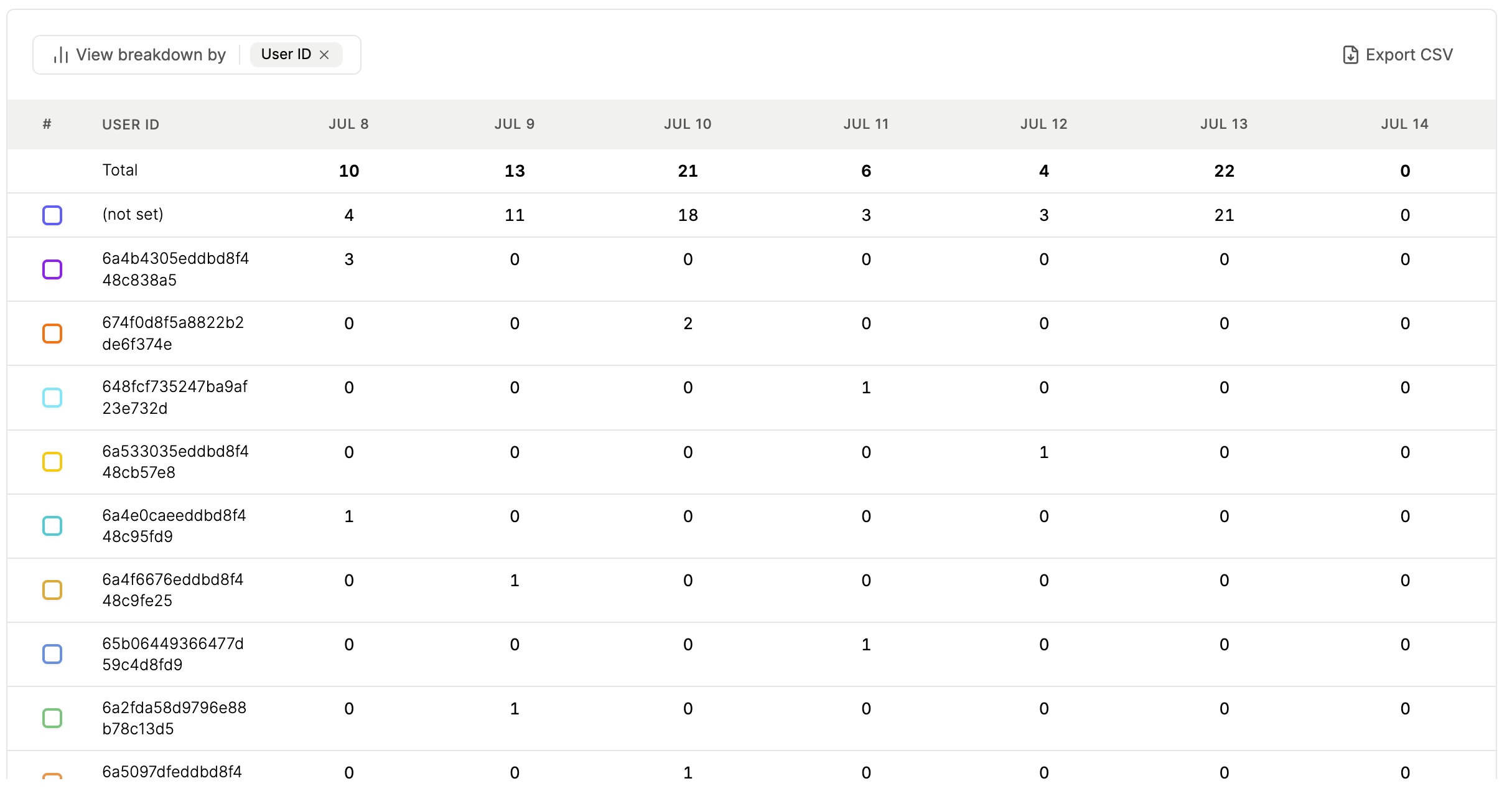Click the JUL 13 column header
The height and width of the screenshot is (809, 1512).
click(x=1224, y=124)
